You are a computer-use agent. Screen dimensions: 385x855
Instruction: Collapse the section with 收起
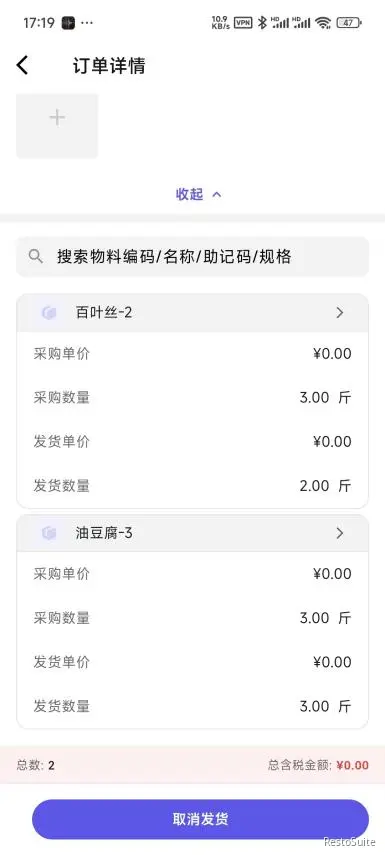pyautogui.click(x=198, y=194)
